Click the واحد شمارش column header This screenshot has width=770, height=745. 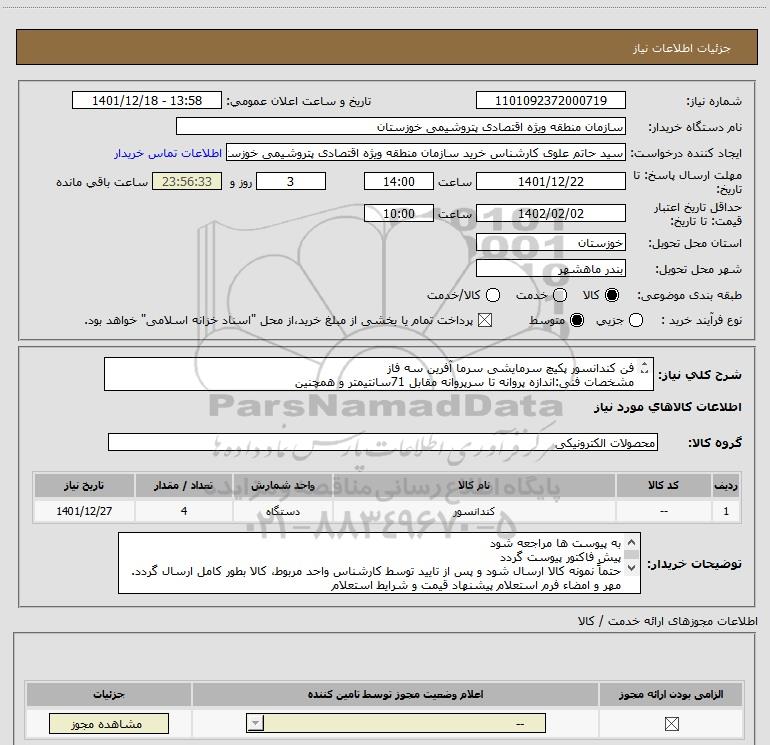[283, 485]
